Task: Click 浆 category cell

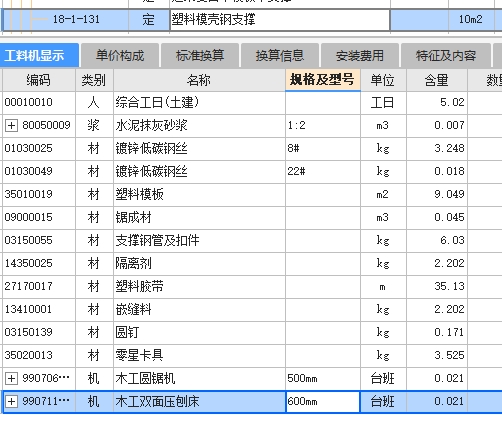Action: click(x=94, y=126)
